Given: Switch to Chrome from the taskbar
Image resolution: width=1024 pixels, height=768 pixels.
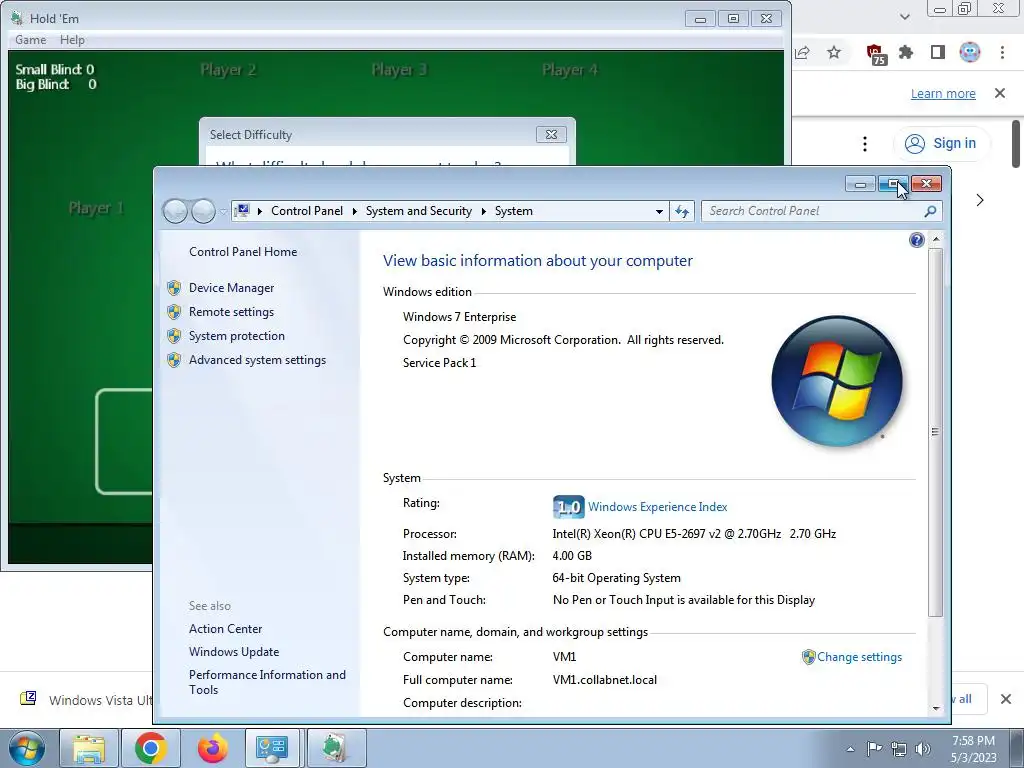Looking at the screenshot, I should coord(151,748).
